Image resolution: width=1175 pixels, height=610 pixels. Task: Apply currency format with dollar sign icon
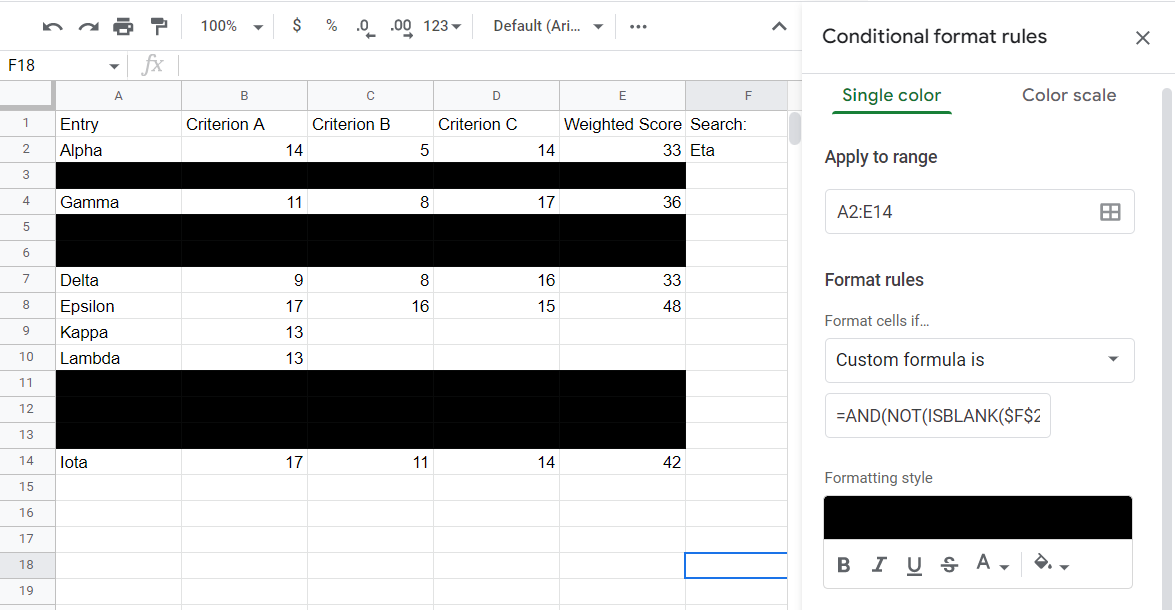pyautogui.click(x=296, y=26)
